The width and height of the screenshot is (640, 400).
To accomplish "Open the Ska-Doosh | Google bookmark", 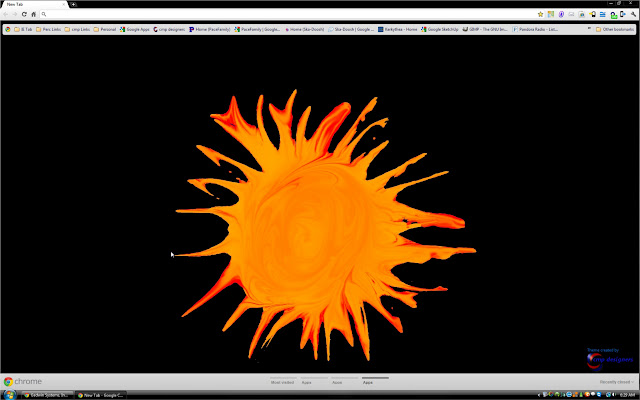I will point(351,29).
